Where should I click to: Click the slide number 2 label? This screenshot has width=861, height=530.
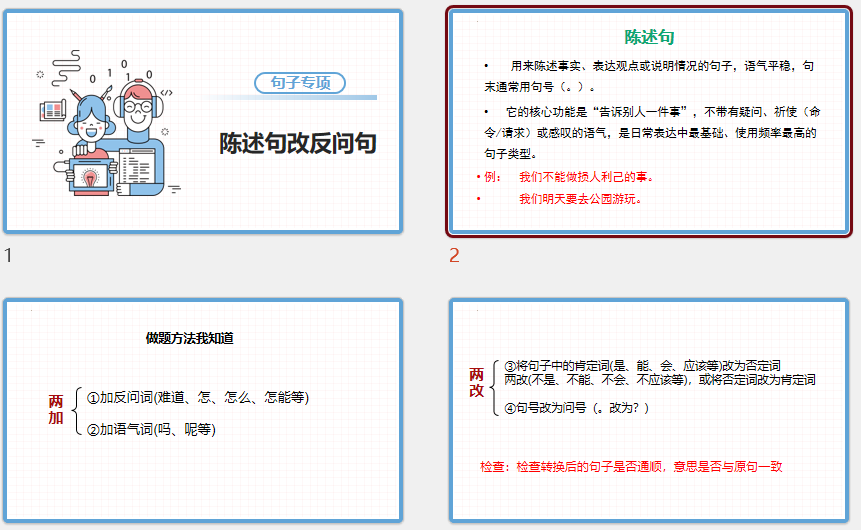454,255
